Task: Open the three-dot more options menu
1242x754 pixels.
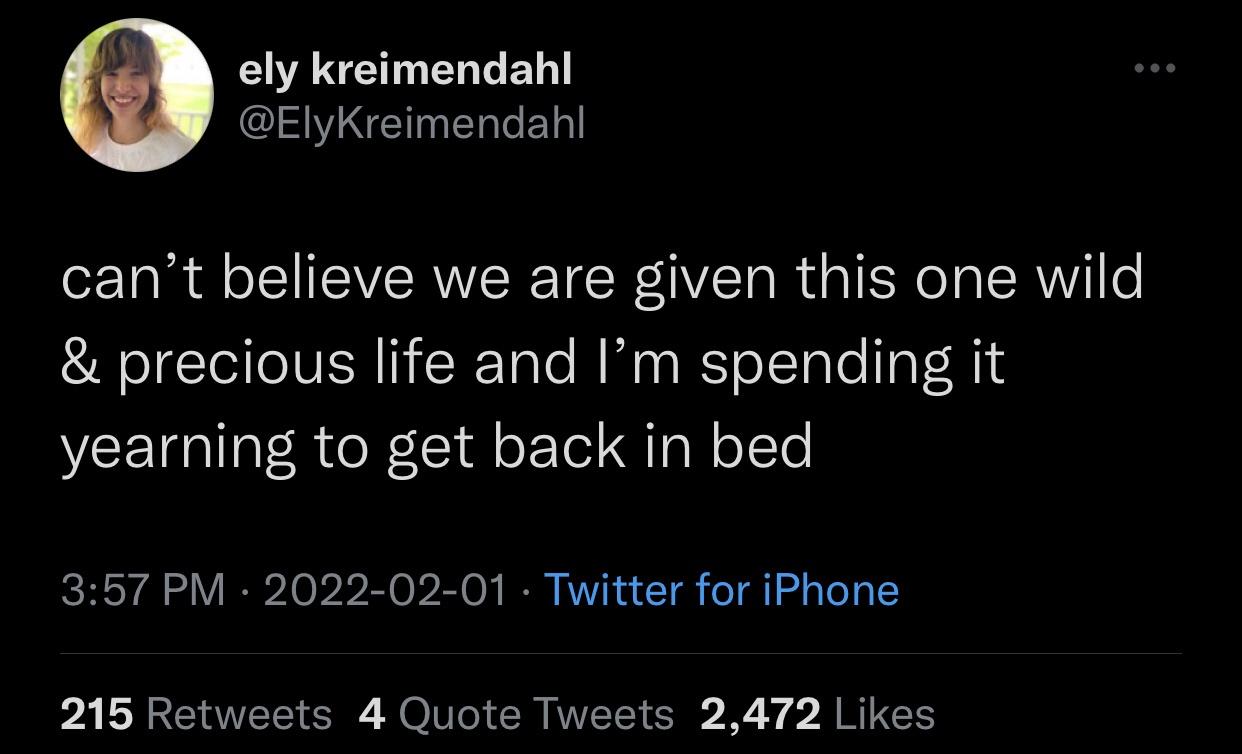Action: coord(1154,69)
